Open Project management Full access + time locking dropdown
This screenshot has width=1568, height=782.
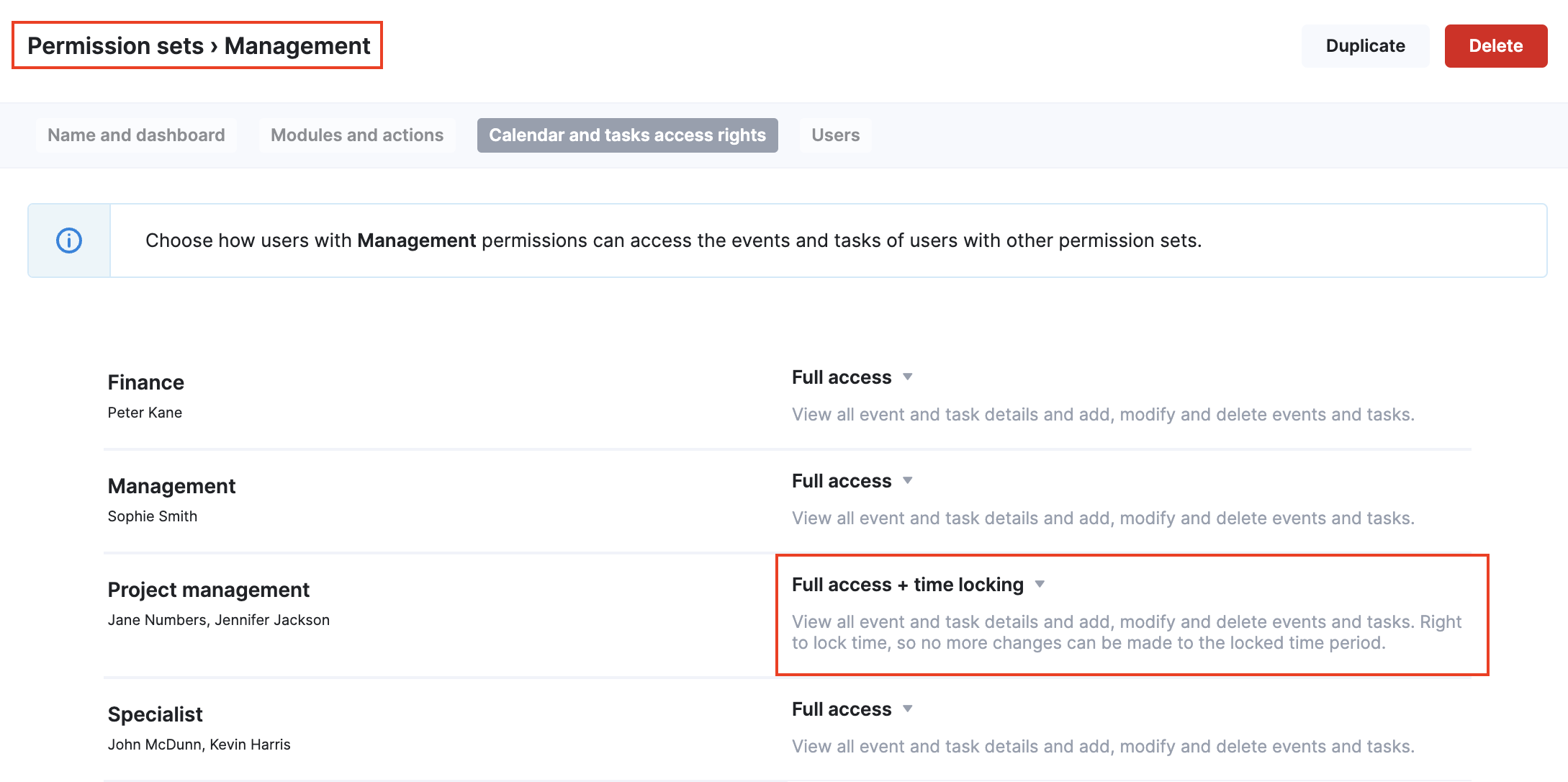click(x=919, y=585)
